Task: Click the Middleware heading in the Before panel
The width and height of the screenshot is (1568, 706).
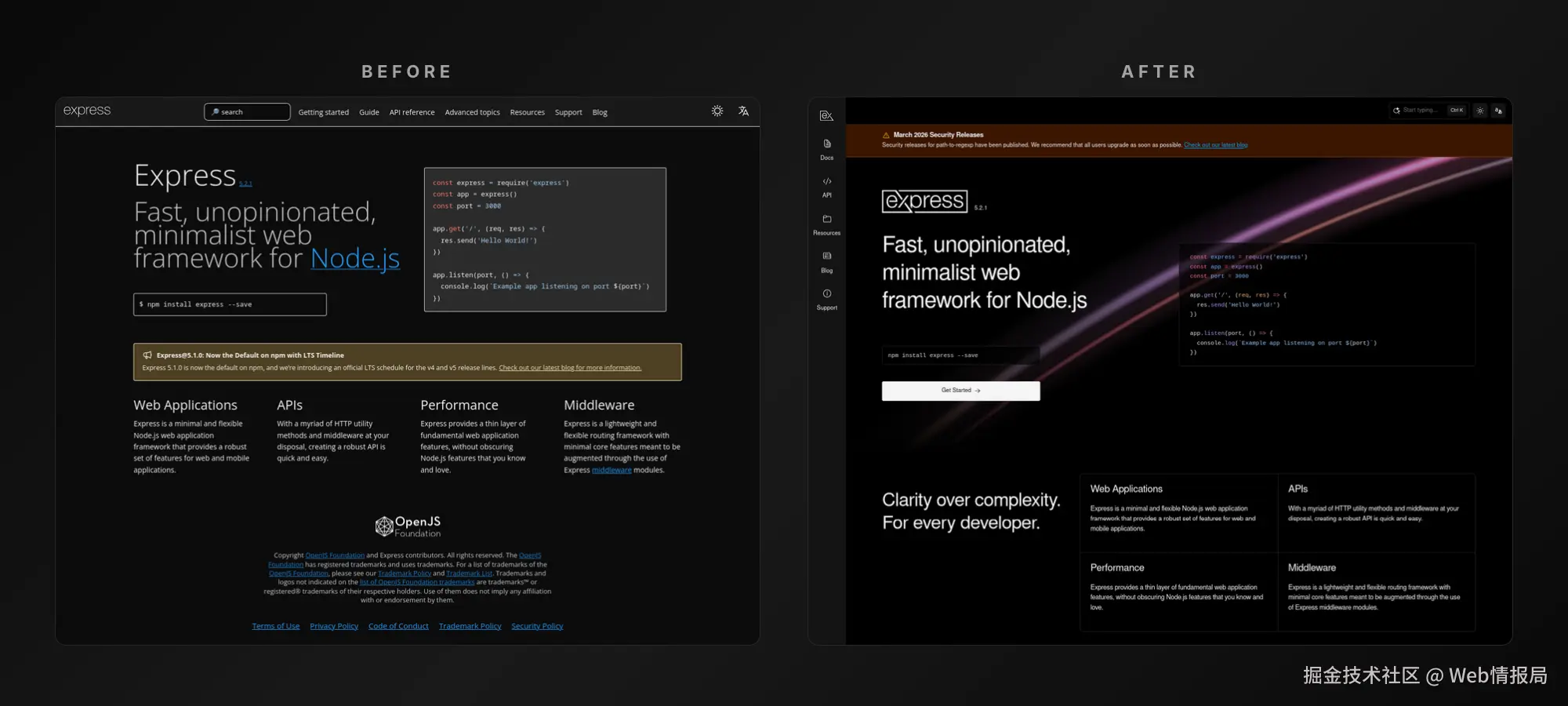Action: (599, 405)
